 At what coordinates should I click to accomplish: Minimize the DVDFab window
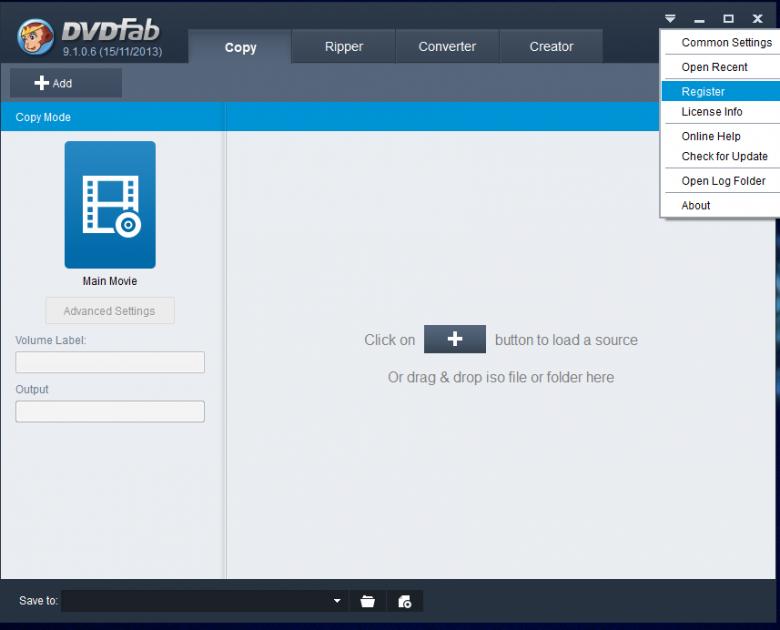[699, 19]
